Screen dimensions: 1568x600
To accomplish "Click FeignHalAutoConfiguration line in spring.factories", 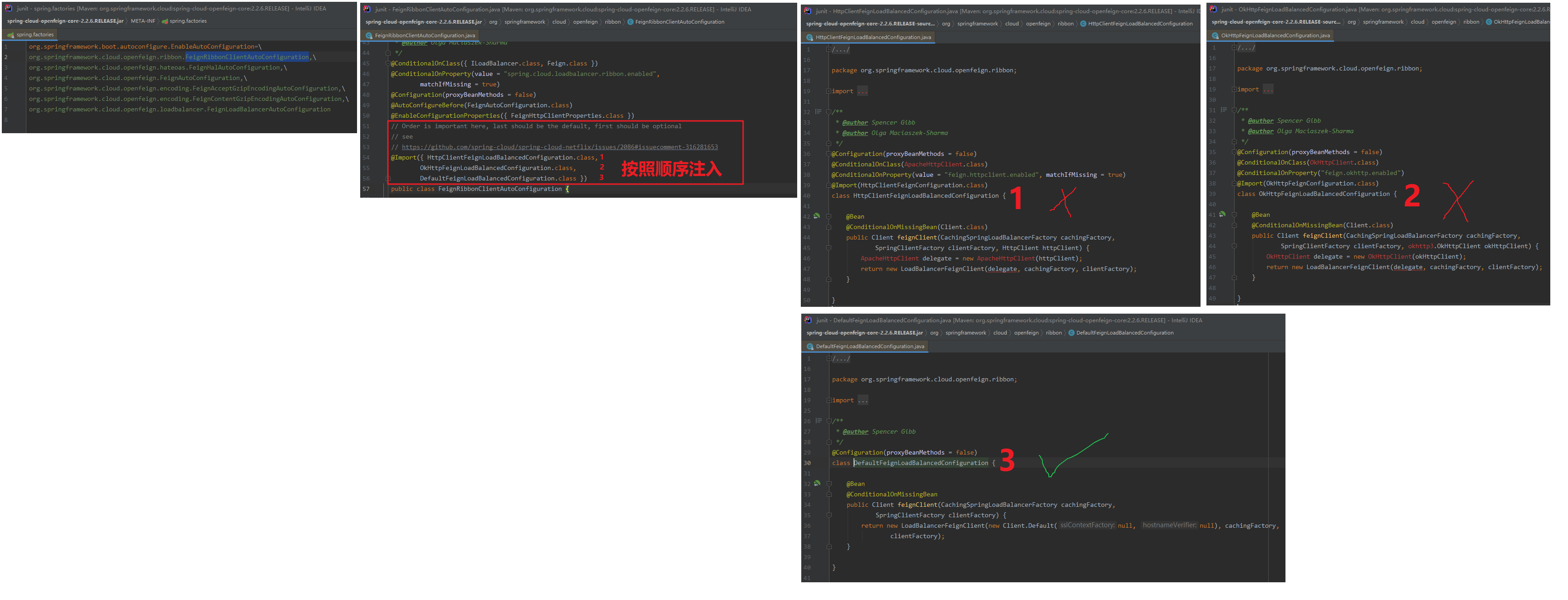I will (x=158, y=68).
